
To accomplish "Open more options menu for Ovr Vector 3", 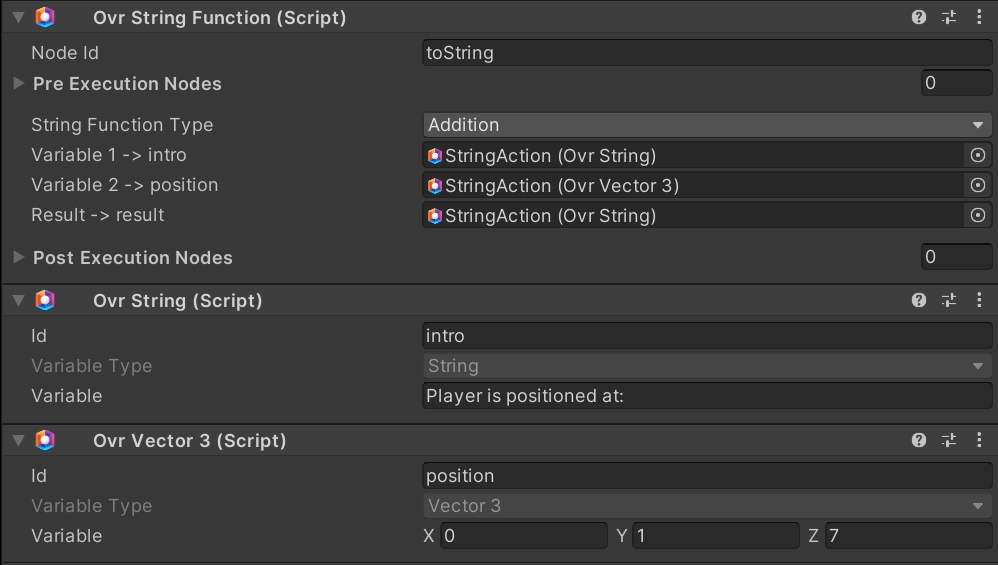I will (978, 440).
